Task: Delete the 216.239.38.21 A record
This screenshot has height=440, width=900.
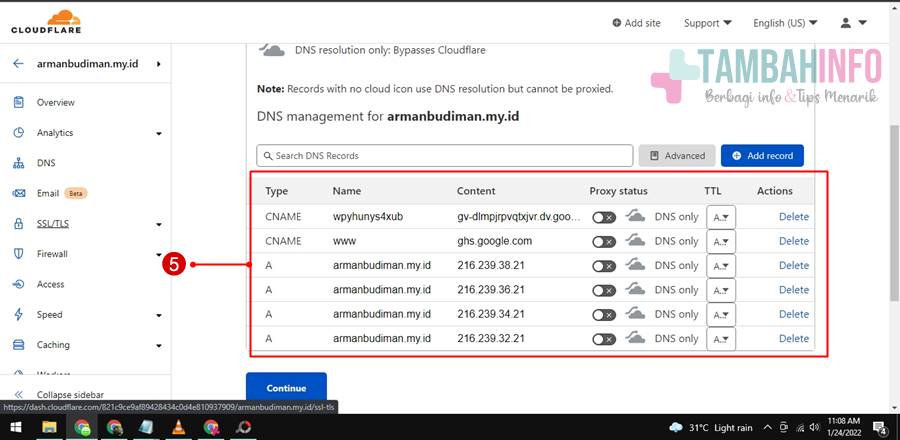Action: [794, 265]
